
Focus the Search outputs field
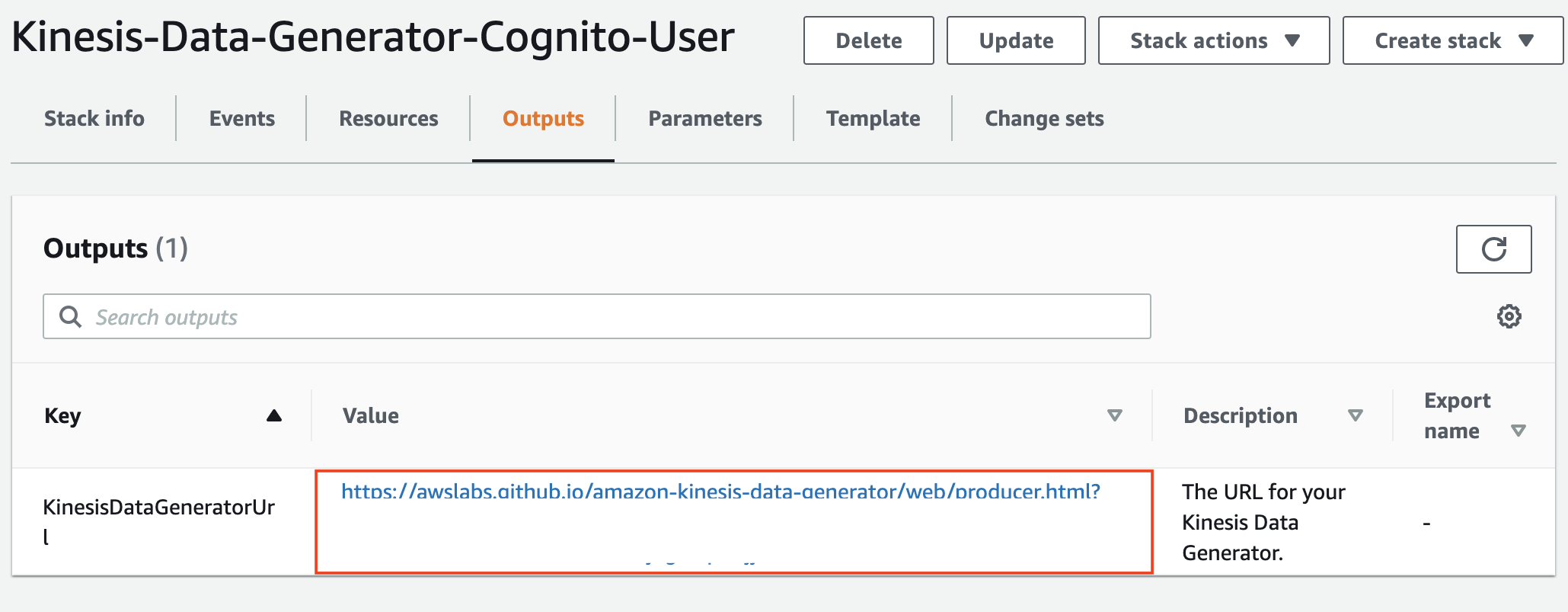coord(596,316)
